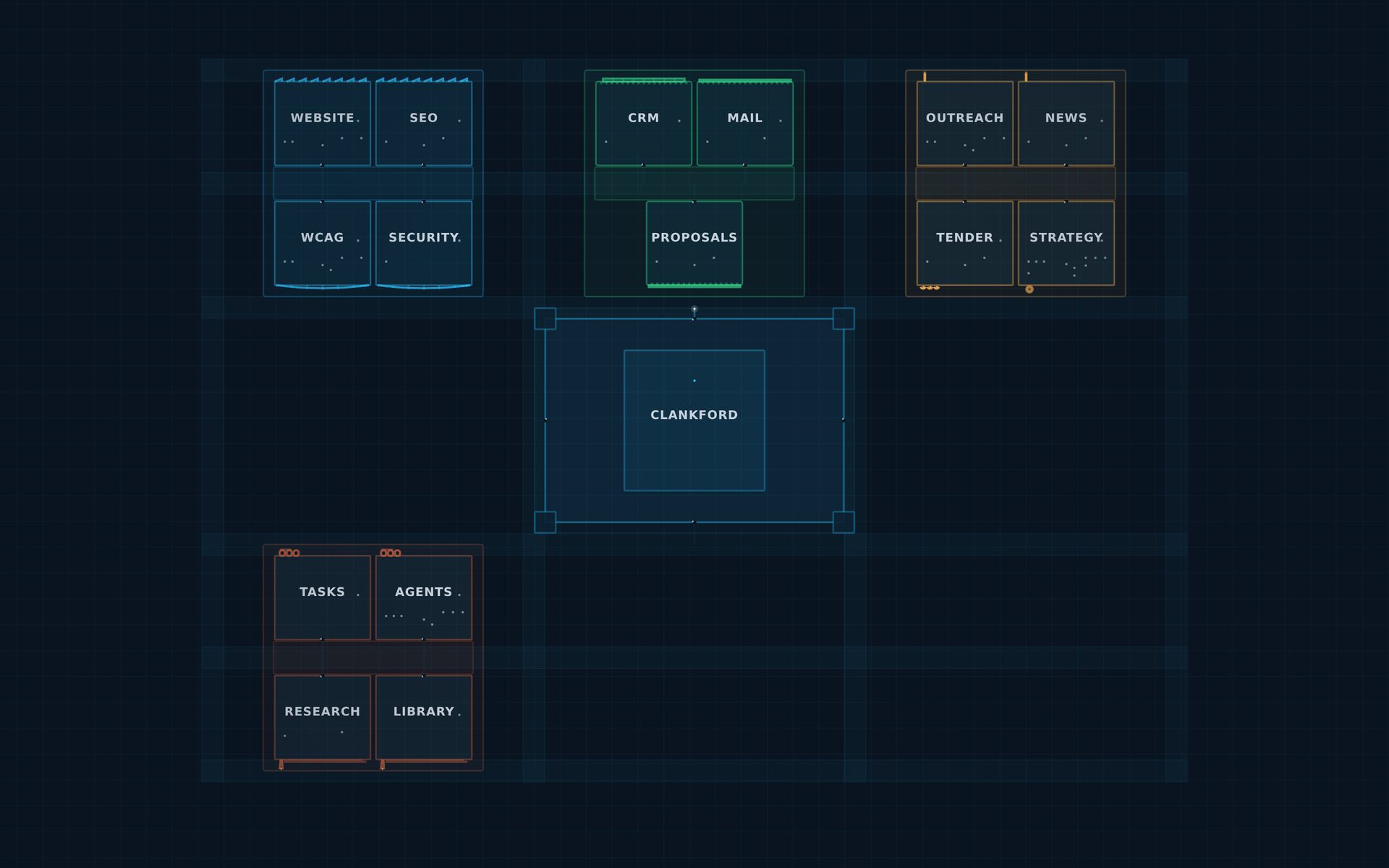Screen dimensions: 1389x868
Task: Select the SECURITY room tile
Action: tap(424, 243)
